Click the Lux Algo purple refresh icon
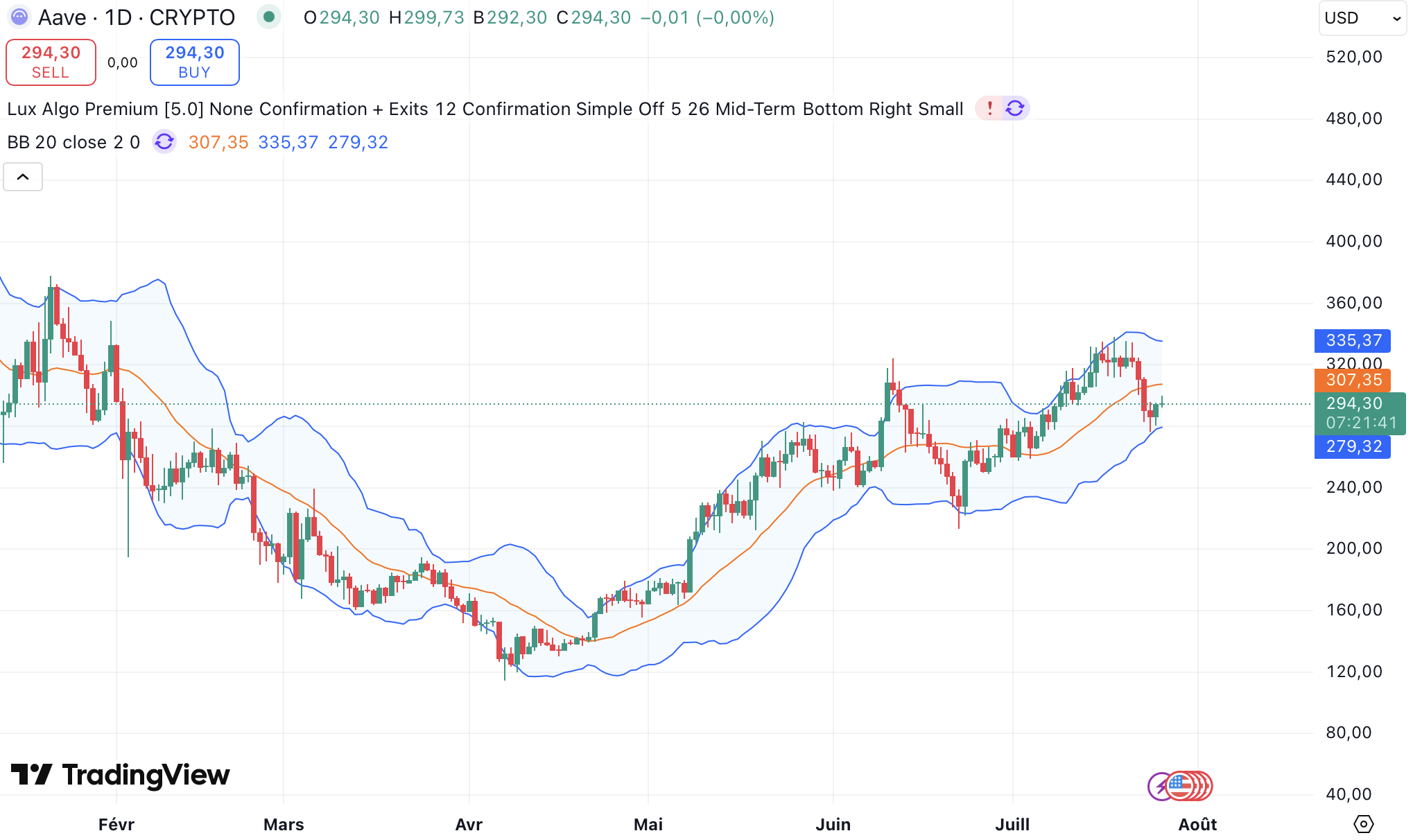The width and height of the screenshot is (1413, 840). click(1015, 109)
